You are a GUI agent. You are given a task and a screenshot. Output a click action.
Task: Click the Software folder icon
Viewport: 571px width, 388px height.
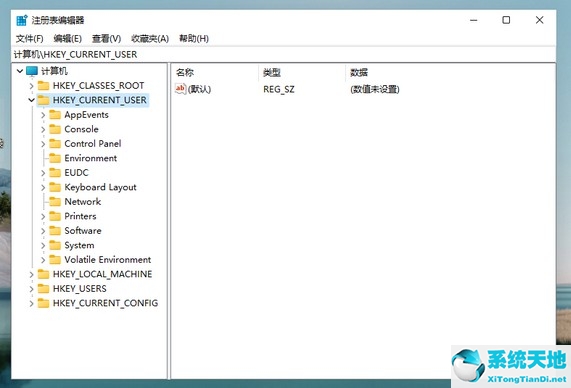click(x=55, y=231)
